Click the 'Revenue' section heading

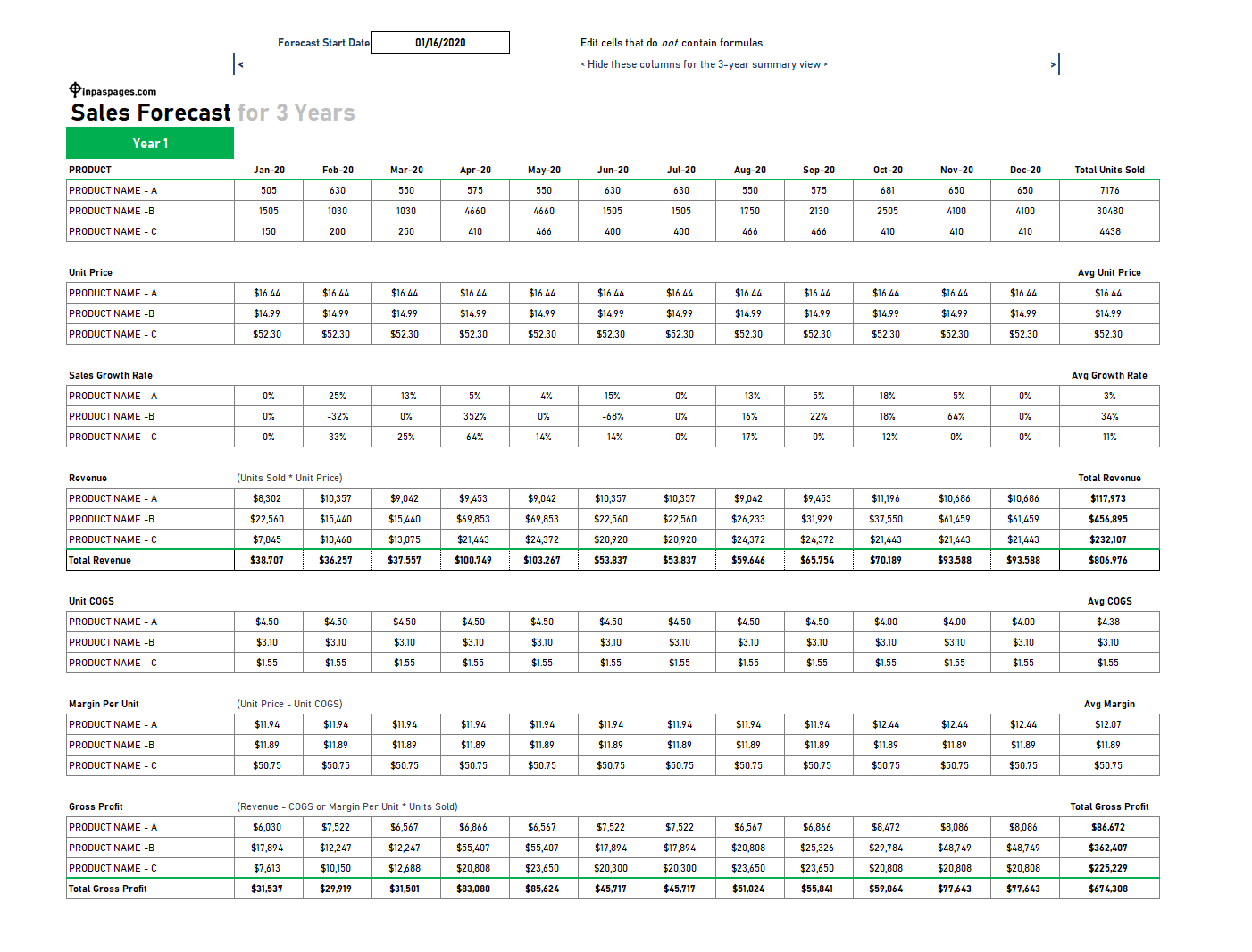click(x=88, y=478)
